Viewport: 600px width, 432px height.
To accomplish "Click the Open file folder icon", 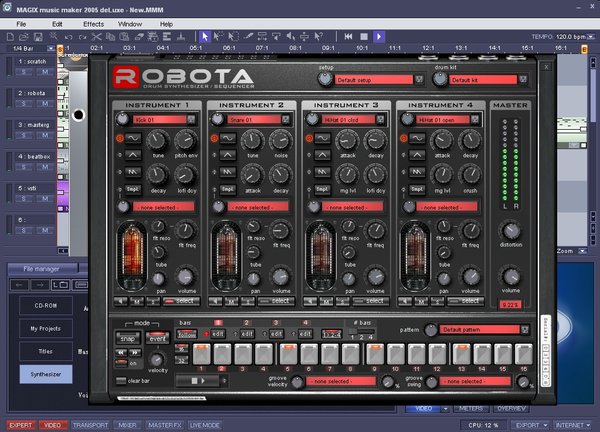I will 24,37.
